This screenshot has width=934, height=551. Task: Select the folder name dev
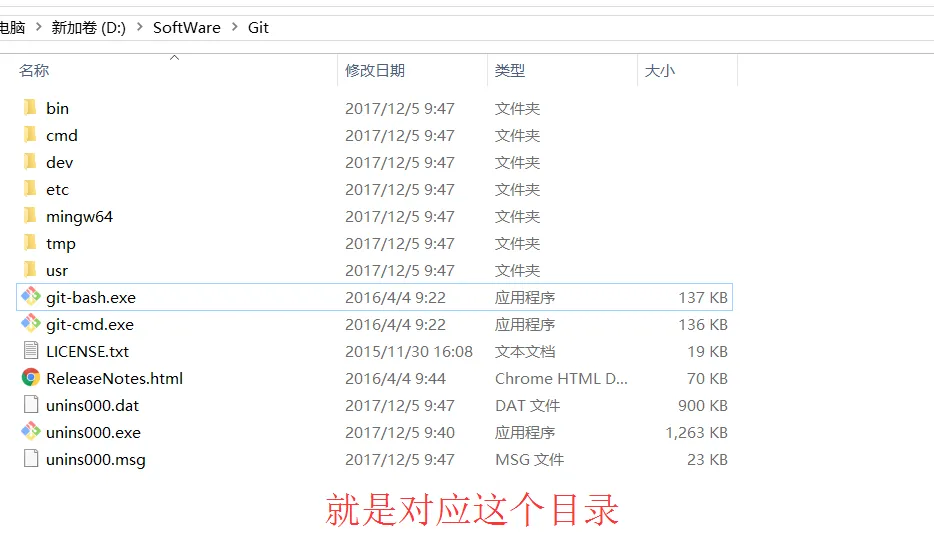(x=60, y=163)
